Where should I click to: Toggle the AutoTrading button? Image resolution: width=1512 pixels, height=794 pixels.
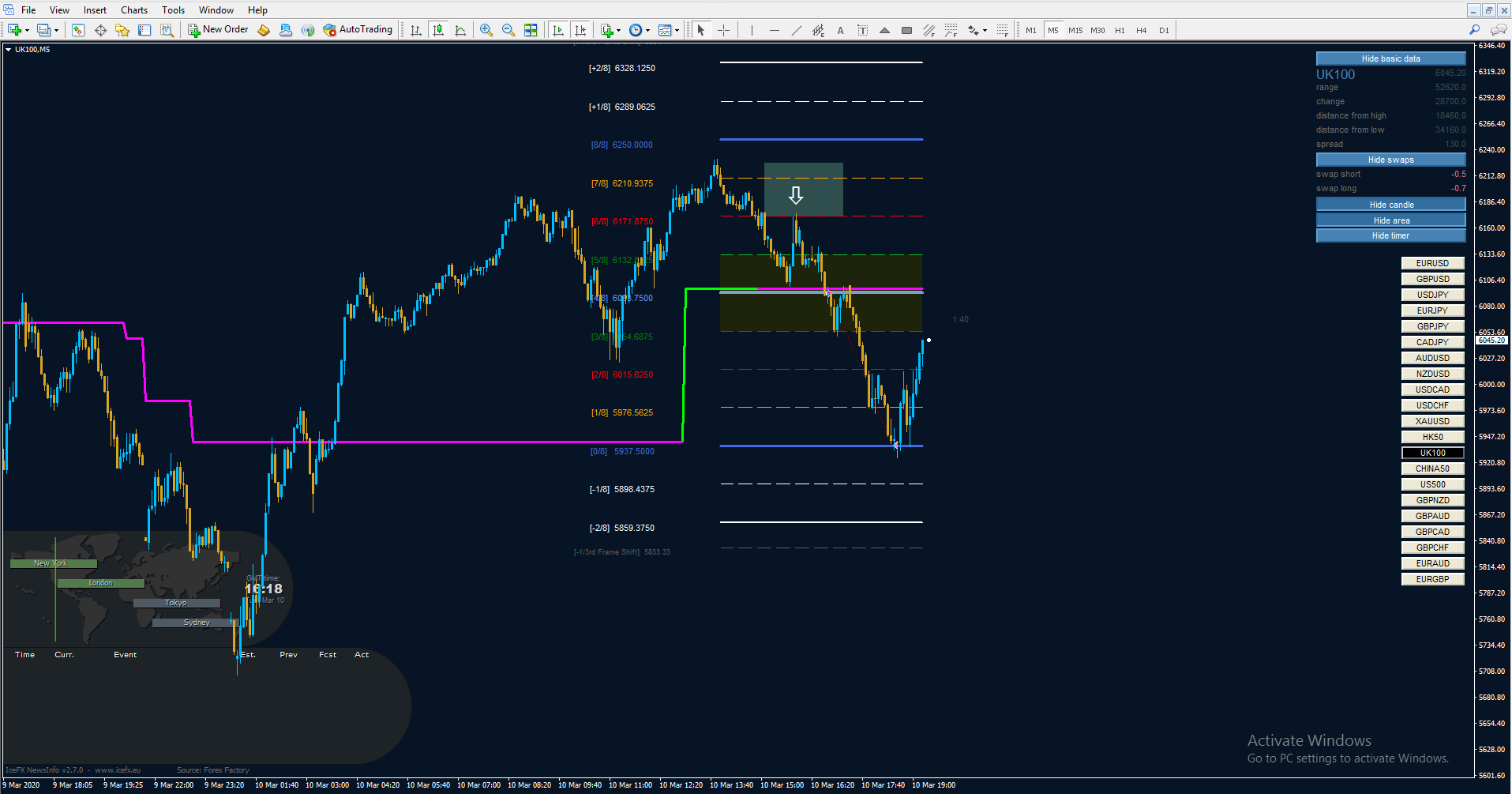[x=358, y=30]
